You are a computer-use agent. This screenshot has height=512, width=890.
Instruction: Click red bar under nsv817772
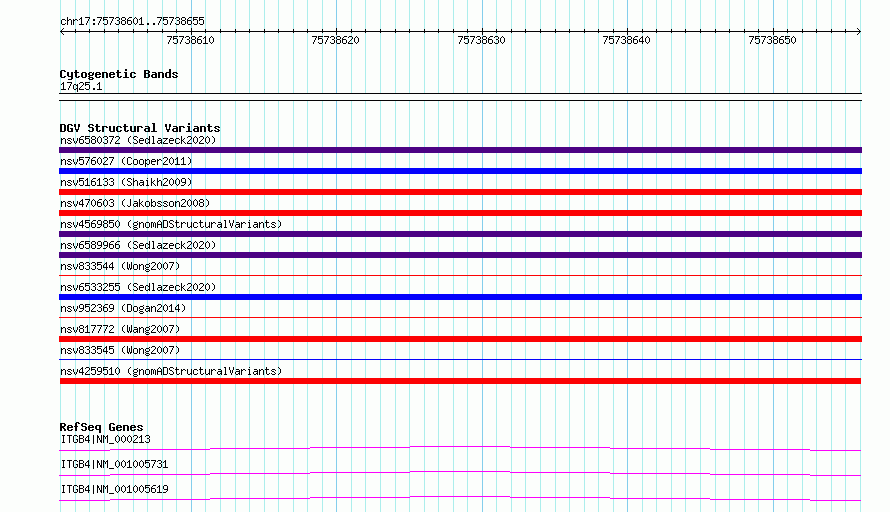460,339
